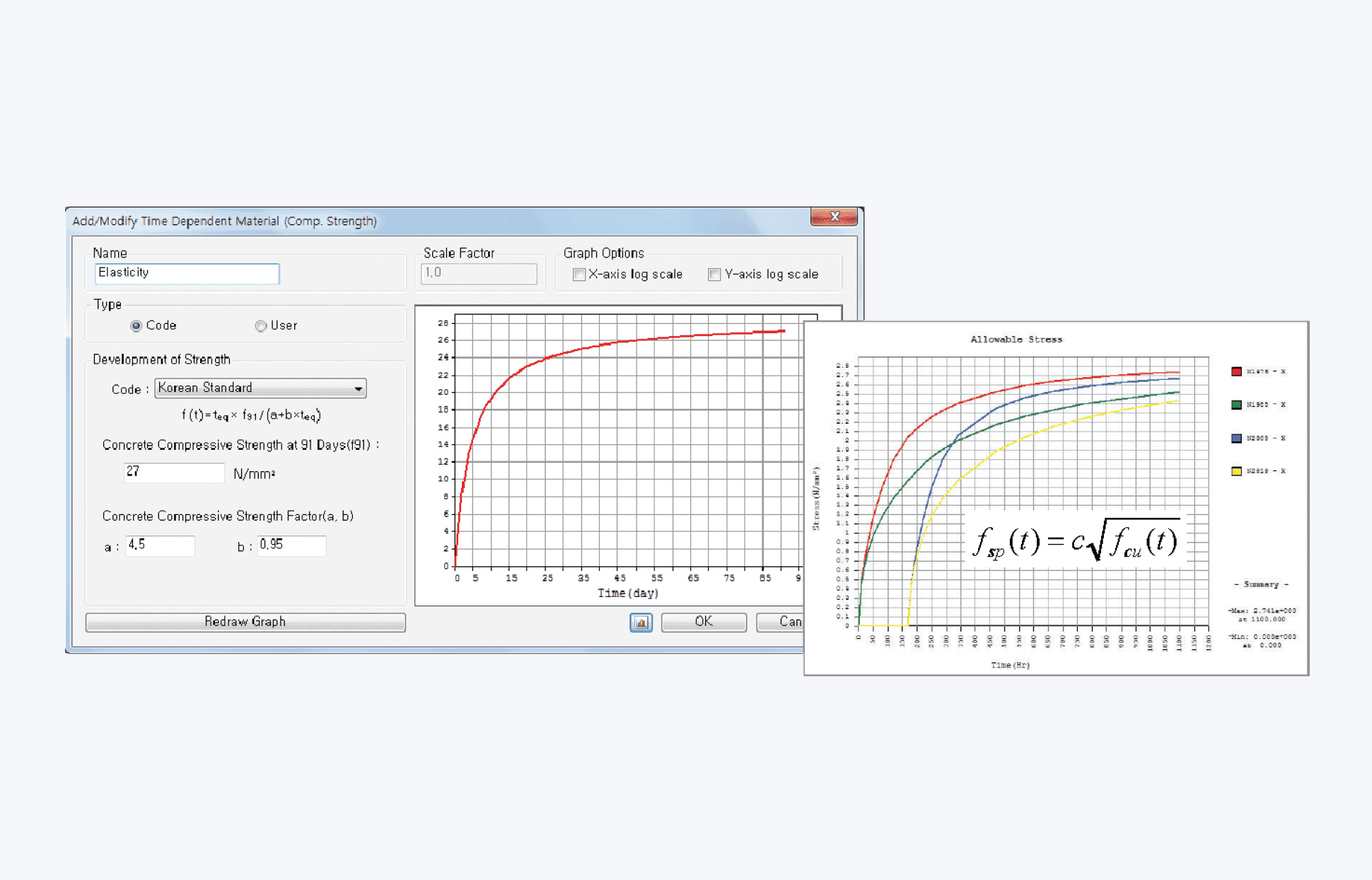Click the green legend swatch in the chart
Image resolution: width=1372 pixels, height=880 pixels.
1236,405
